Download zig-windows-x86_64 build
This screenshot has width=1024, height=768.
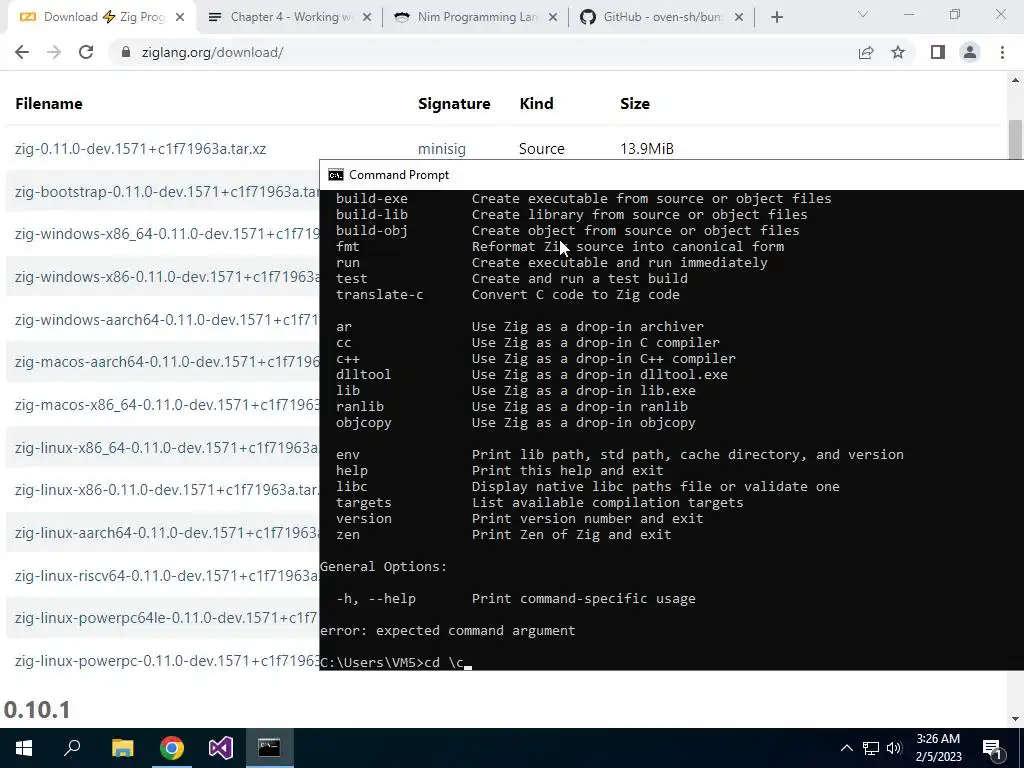click(167, 234)
